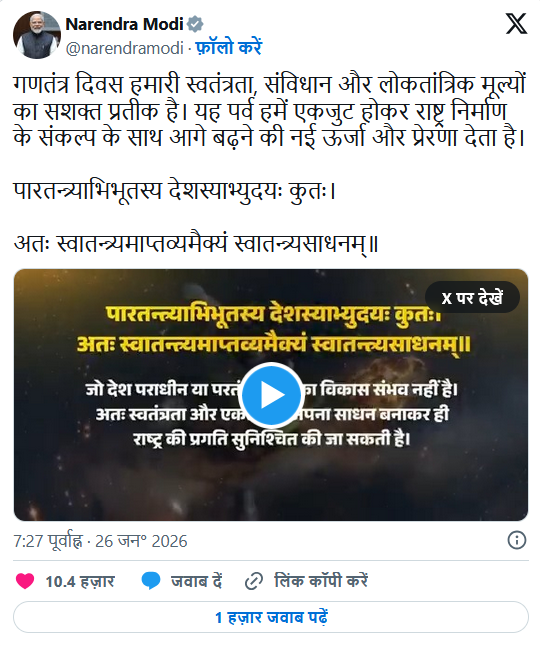Click 1 हज़ार जवाब पढ़ें button
The height and width of the screenshot is (646, 540).
pyautogui.click(x=271, y=617)
